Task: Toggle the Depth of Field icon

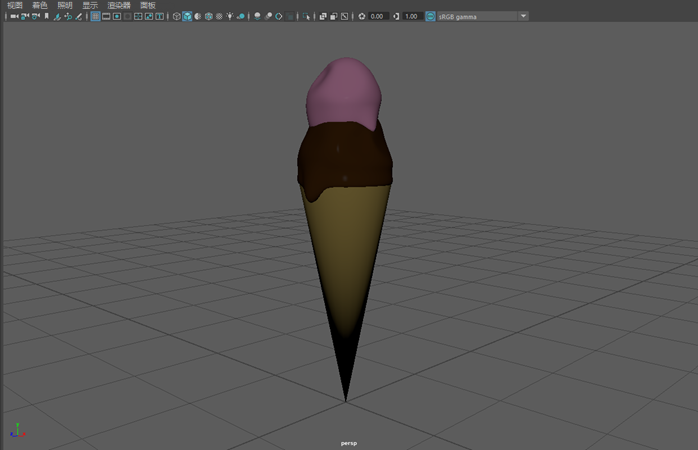Action: 289,16
